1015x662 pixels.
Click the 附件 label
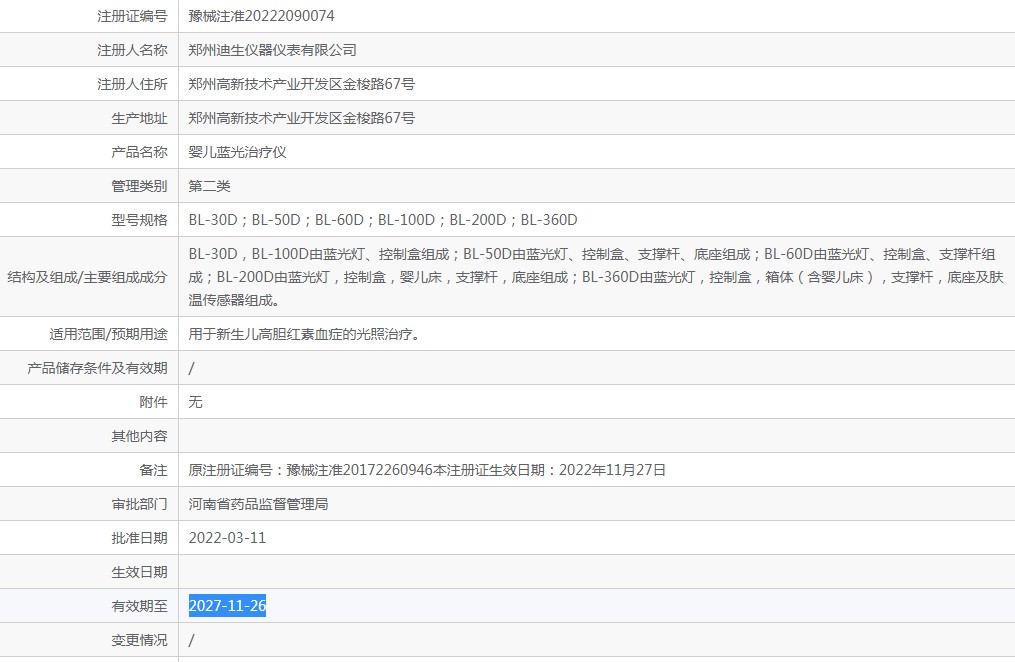tap(153, 402)
